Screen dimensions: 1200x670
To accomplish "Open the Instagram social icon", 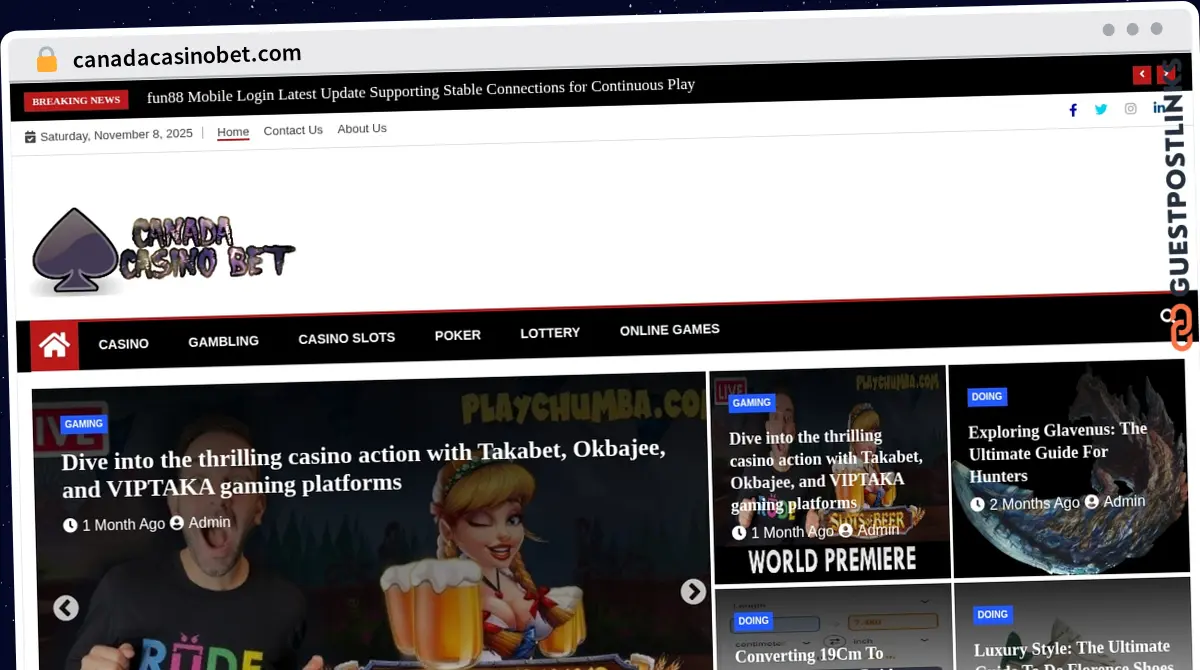I will coord(1130,108).
